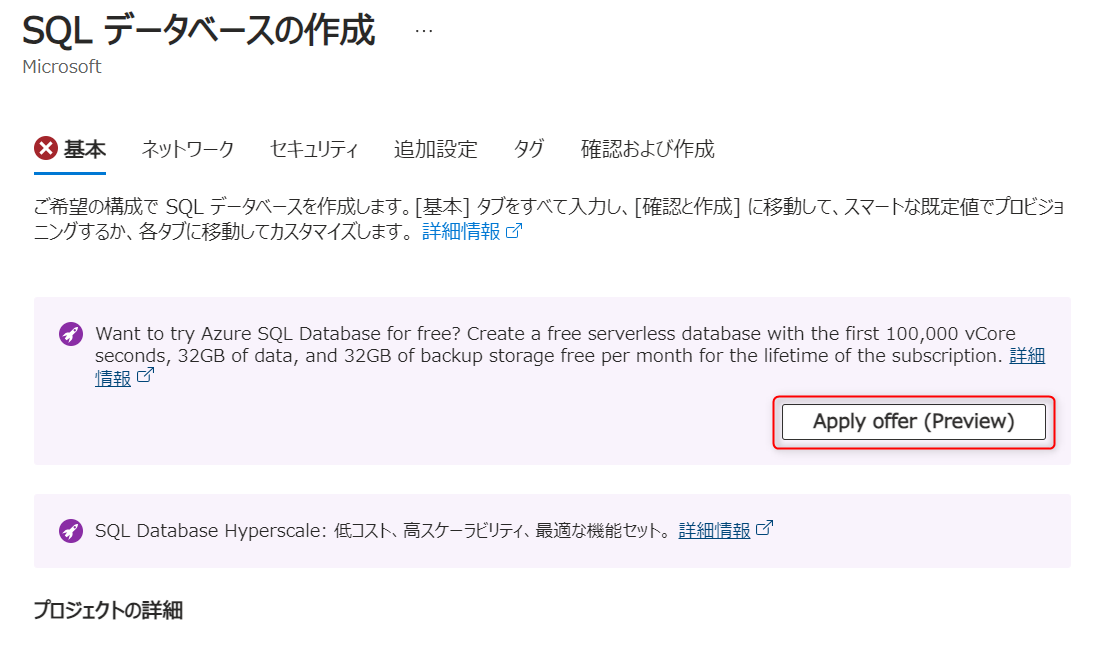
Task: Click the red error icon on 基本 tab
Action: point(46,149)
